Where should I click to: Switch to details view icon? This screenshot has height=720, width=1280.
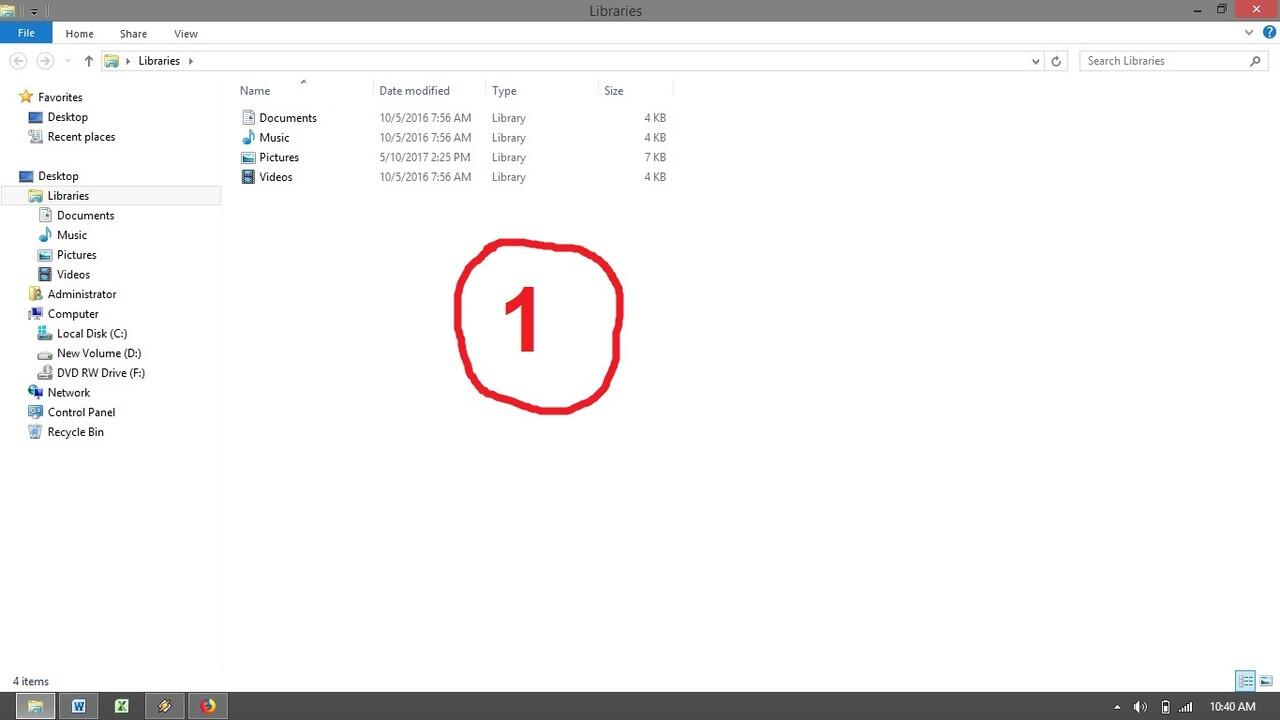(1245, 681)
